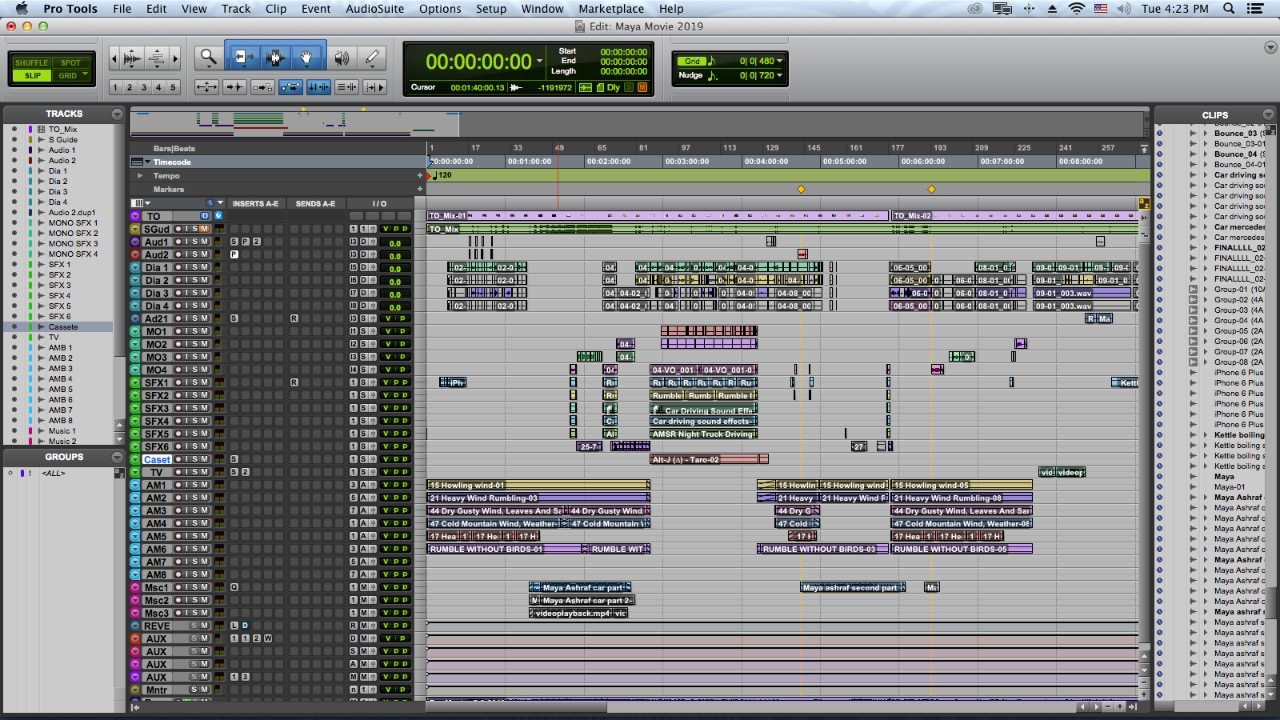Open the File menu
The image size is (1280, 720).
point(122,9)
